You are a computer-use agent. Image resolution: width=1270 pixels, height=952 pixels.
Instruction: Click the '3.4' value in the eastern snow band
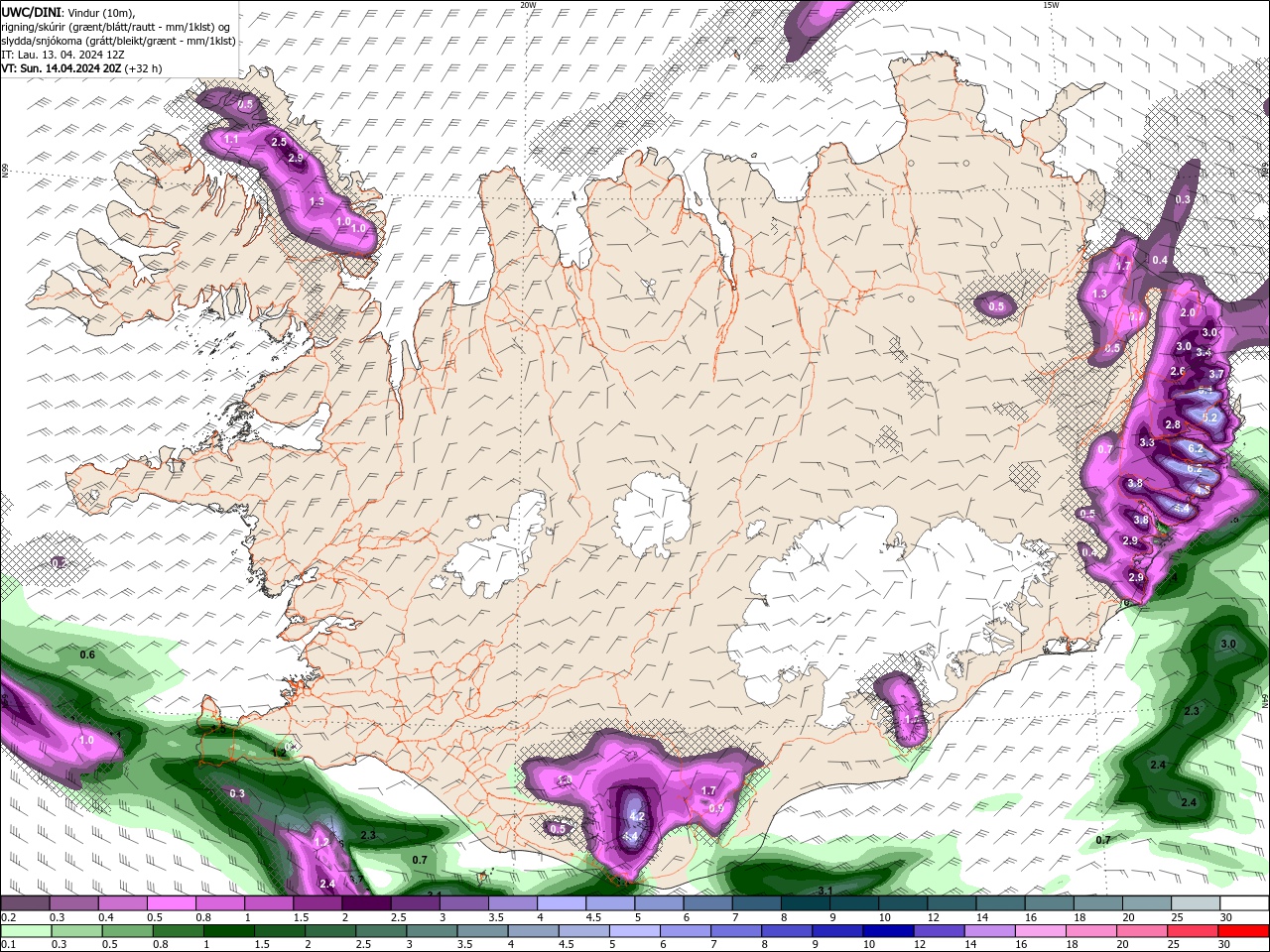[1204, 352]
